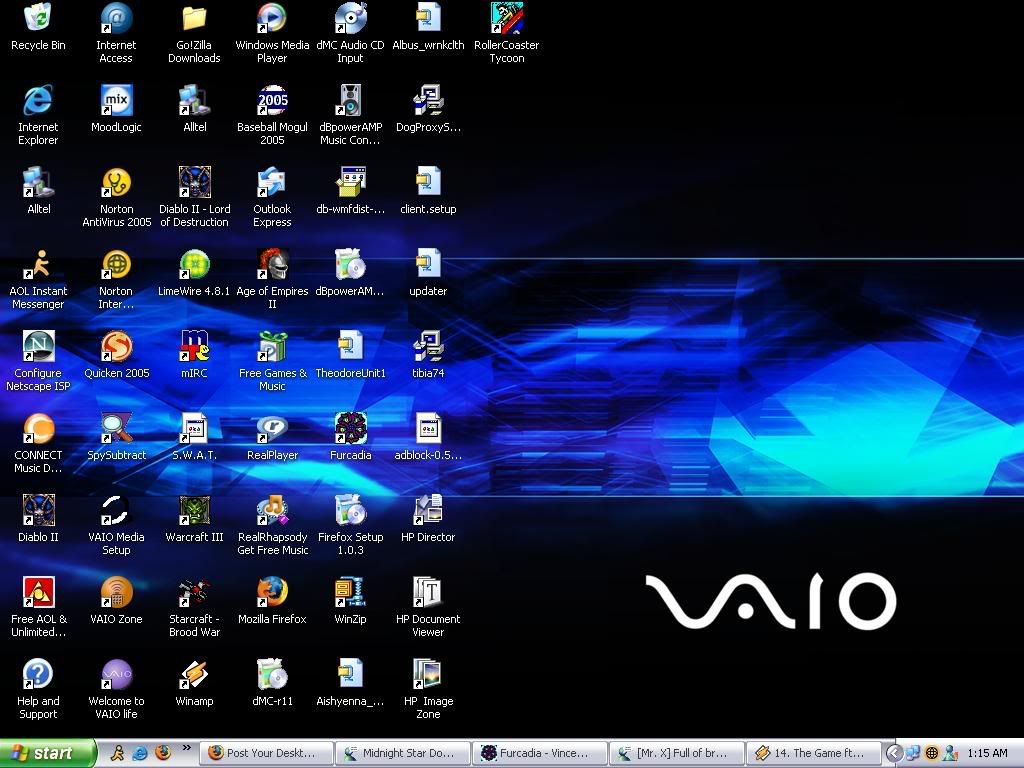1024x768 pixels.
Task: Select the VAIO Zone icon
Action: coord(116,592)
